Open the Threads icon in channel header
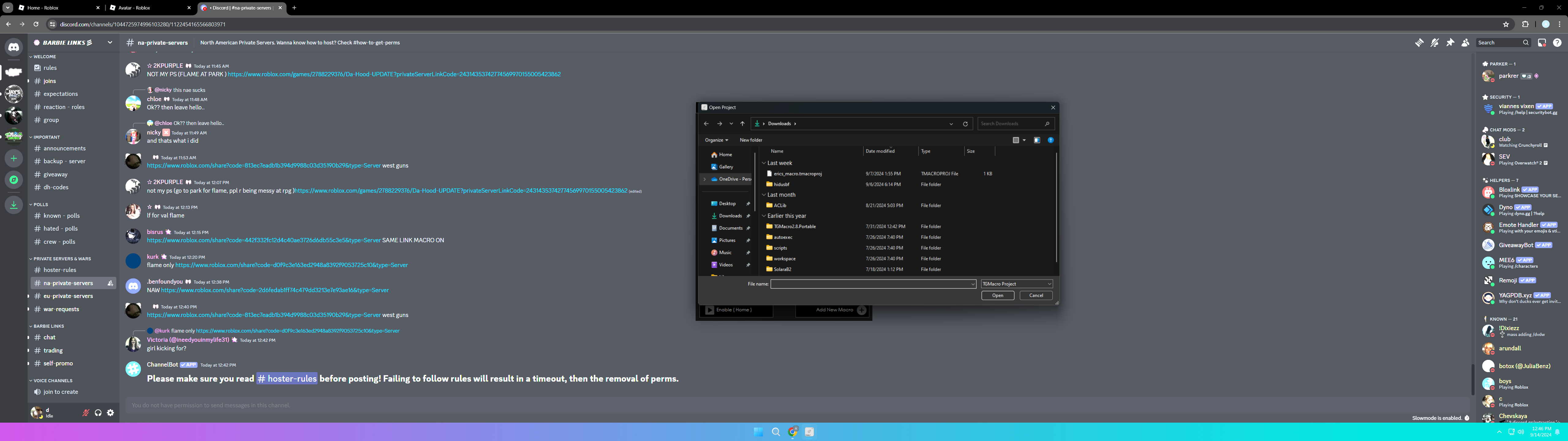 pos(1419,43)
